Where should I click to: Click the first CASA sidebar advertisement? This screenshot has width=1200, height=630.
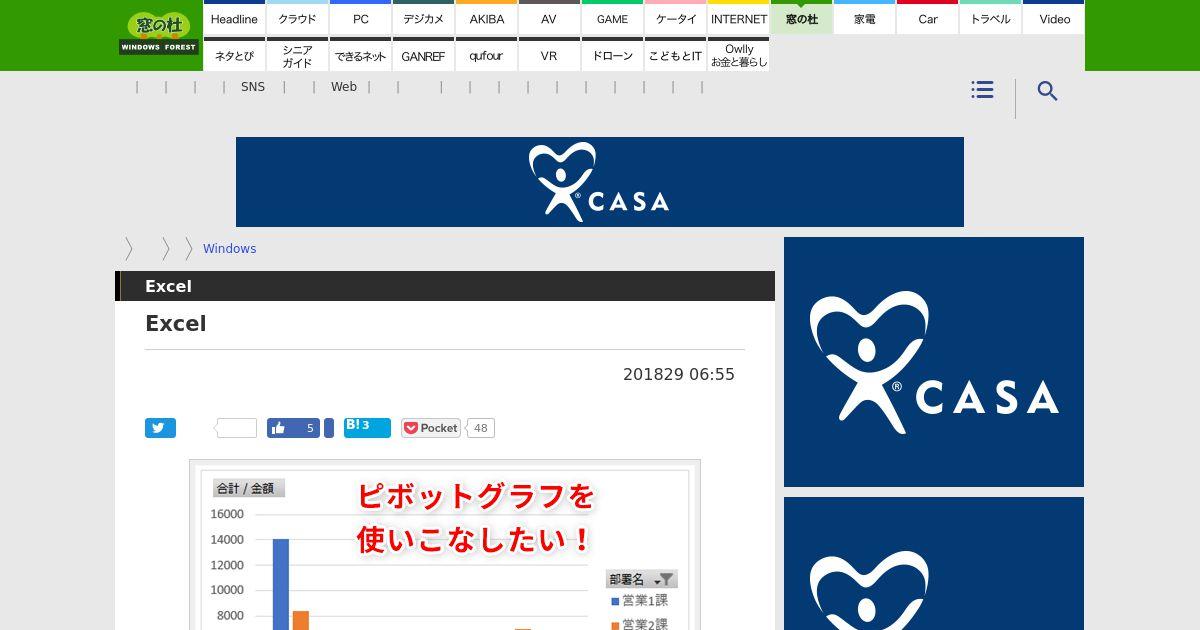pyautogui.click(x=934, y=362)
